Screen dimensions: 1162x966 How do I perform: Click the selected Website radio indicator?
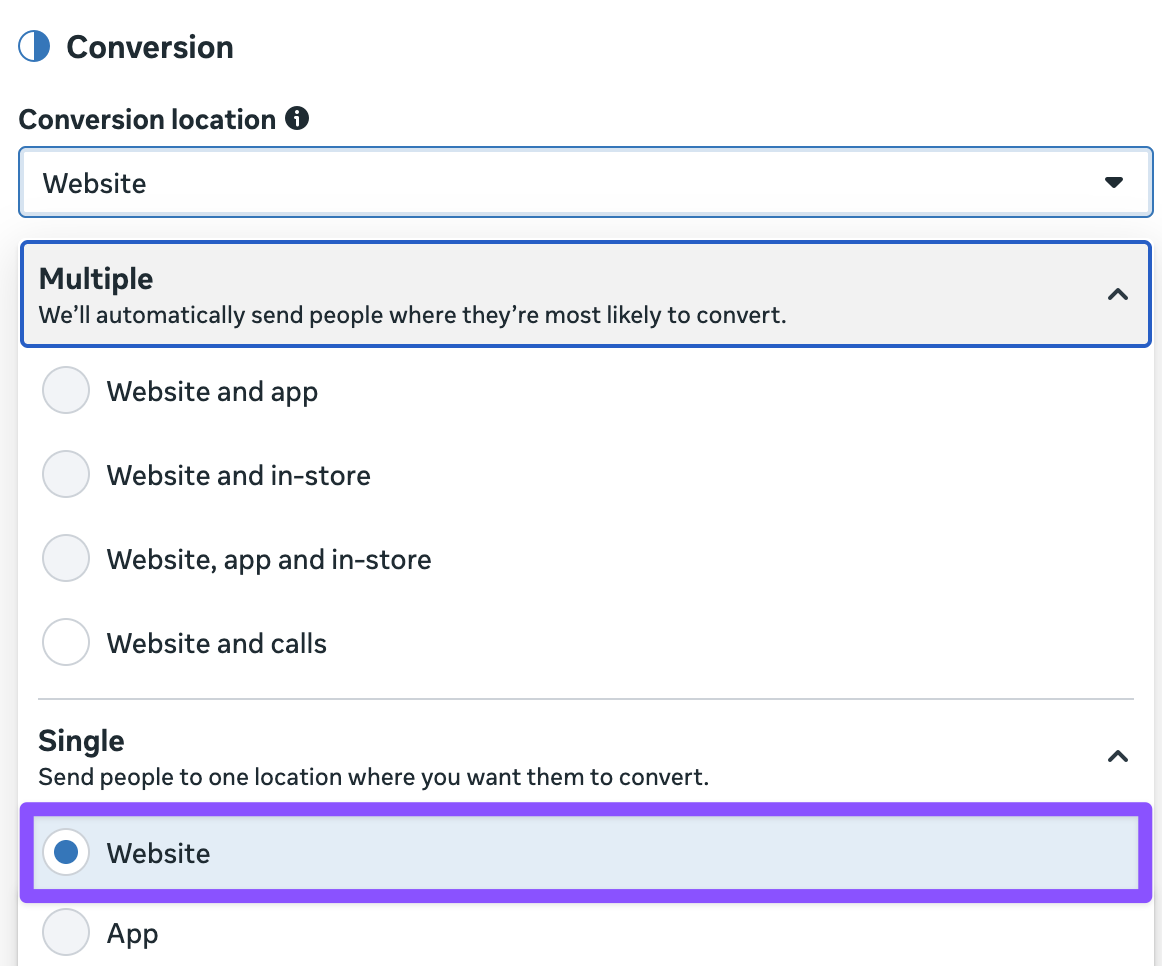click(65, 853)
